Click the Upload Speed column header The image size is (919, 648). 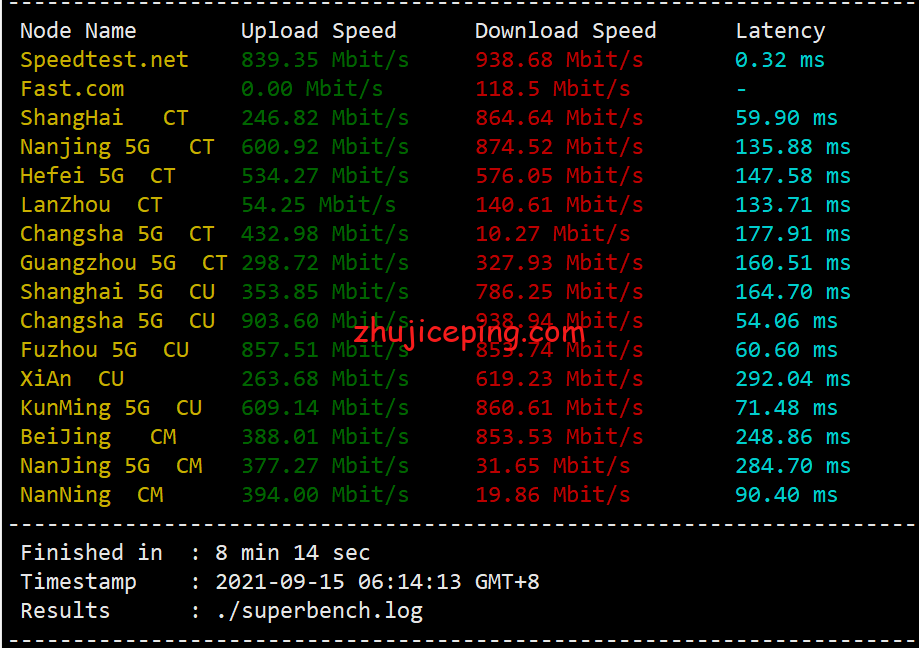click(318, 31)
